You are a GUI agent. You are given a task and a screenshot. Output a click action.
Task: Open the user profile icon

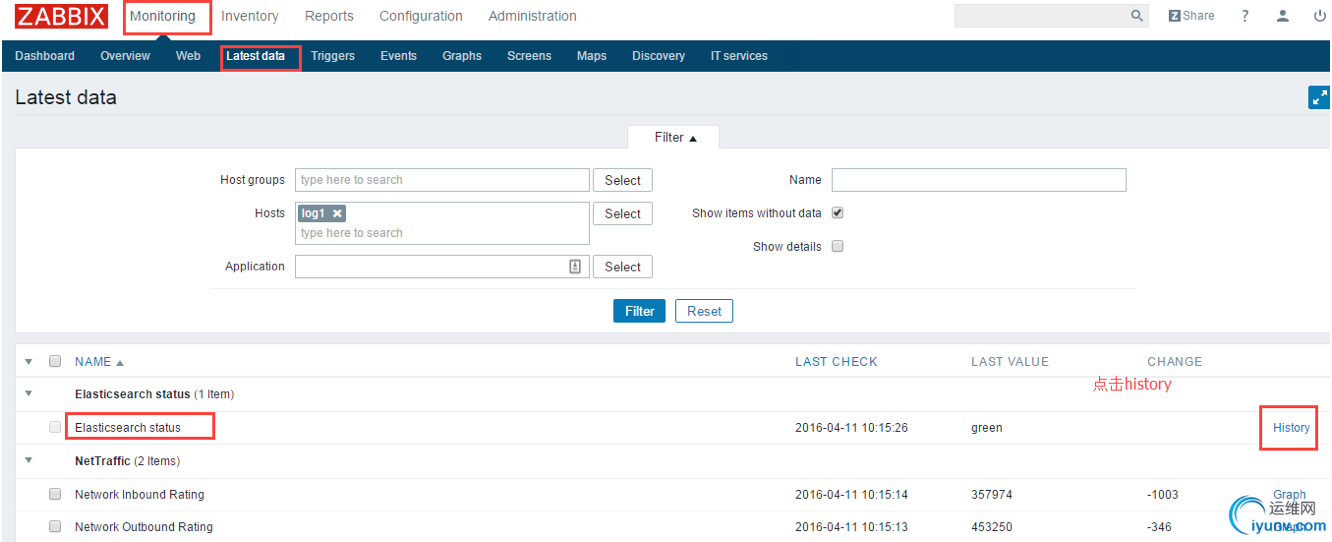pyautogui.click(x=1282, y=16)
